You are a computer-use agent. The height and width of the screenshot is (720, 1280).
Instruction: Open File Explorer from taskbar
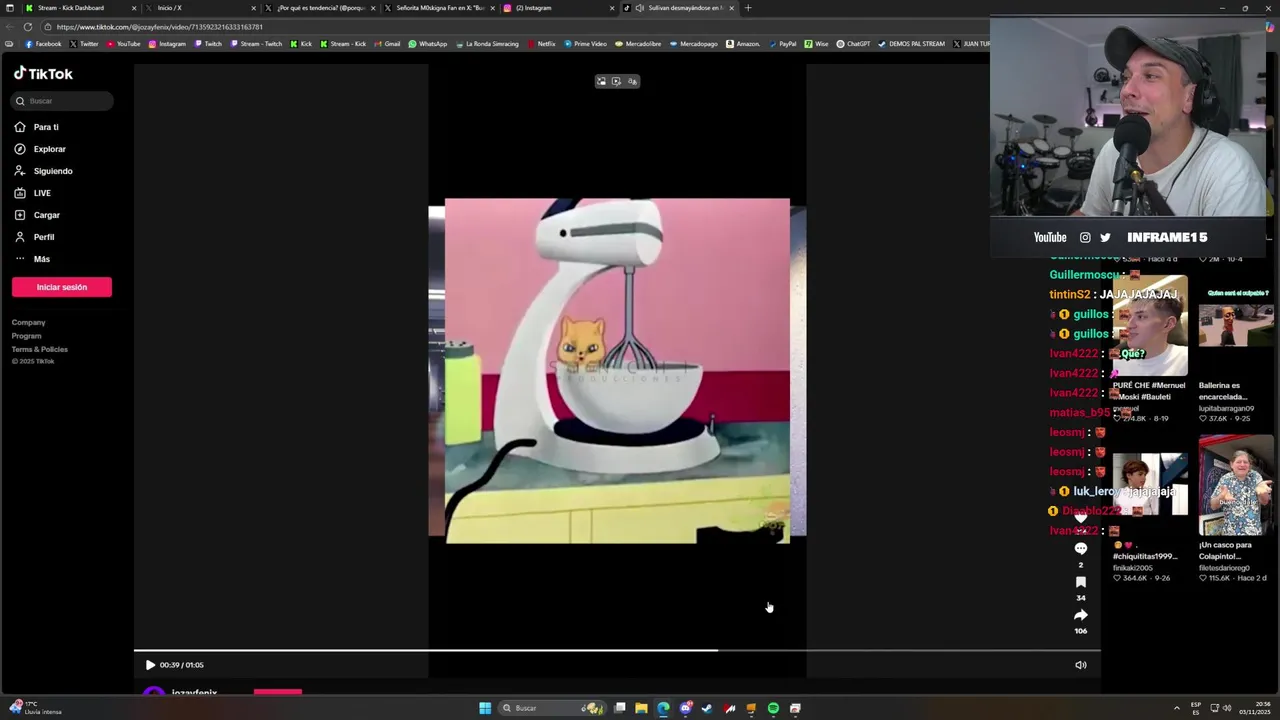(641, 708)
